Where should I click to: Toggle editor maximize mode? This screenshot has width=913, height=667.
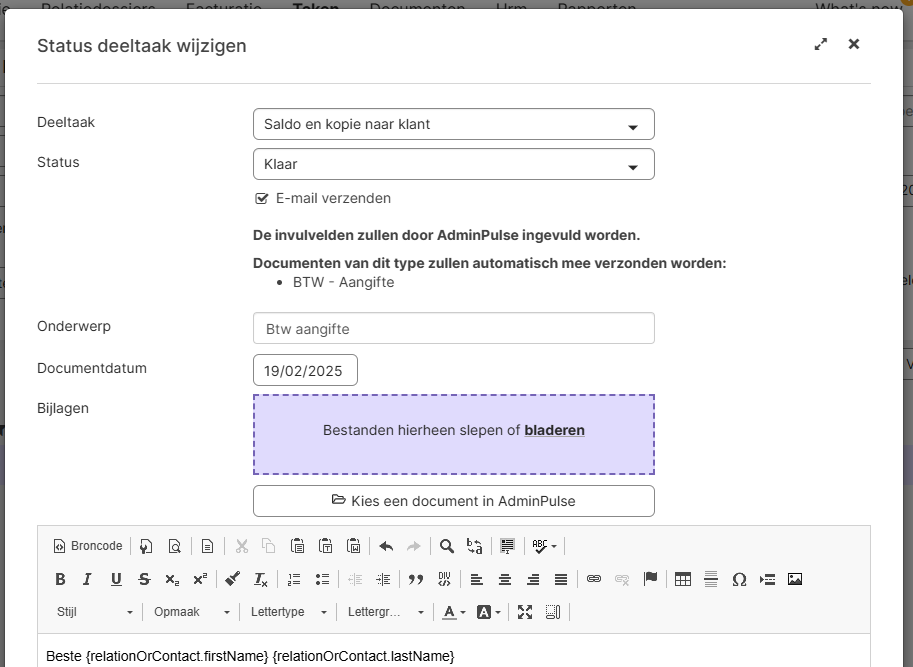point(525,612)
